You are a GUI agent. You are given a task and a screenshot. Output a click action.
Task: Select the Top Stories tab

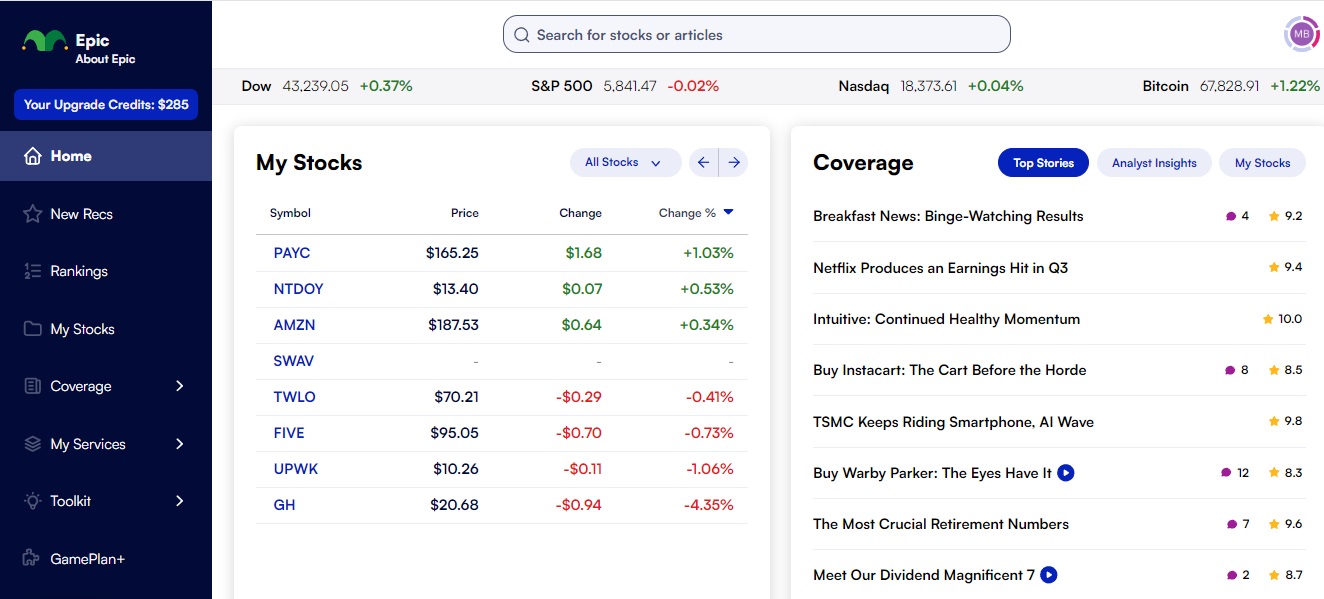[1043, 162]
